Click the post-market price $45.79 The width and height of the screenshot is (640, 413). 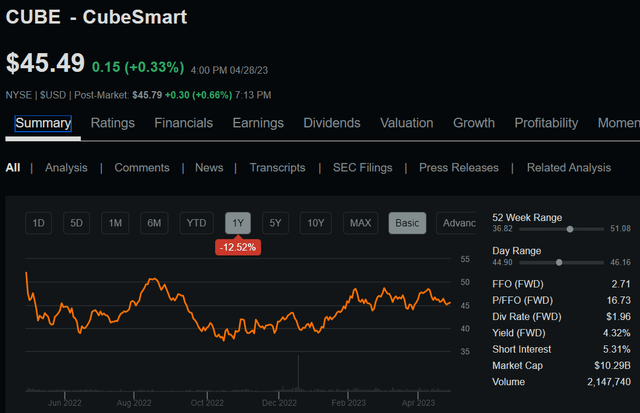click(147, 95)
